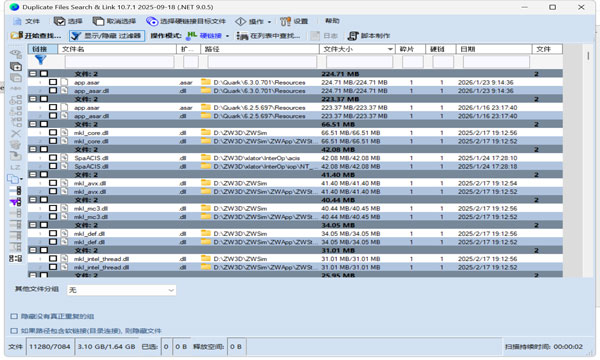Click the folder icon on the app.asar 224.71 MB row
Image resolution: width=600 pixels, height=360 pixels.
[x=206, y=82]
